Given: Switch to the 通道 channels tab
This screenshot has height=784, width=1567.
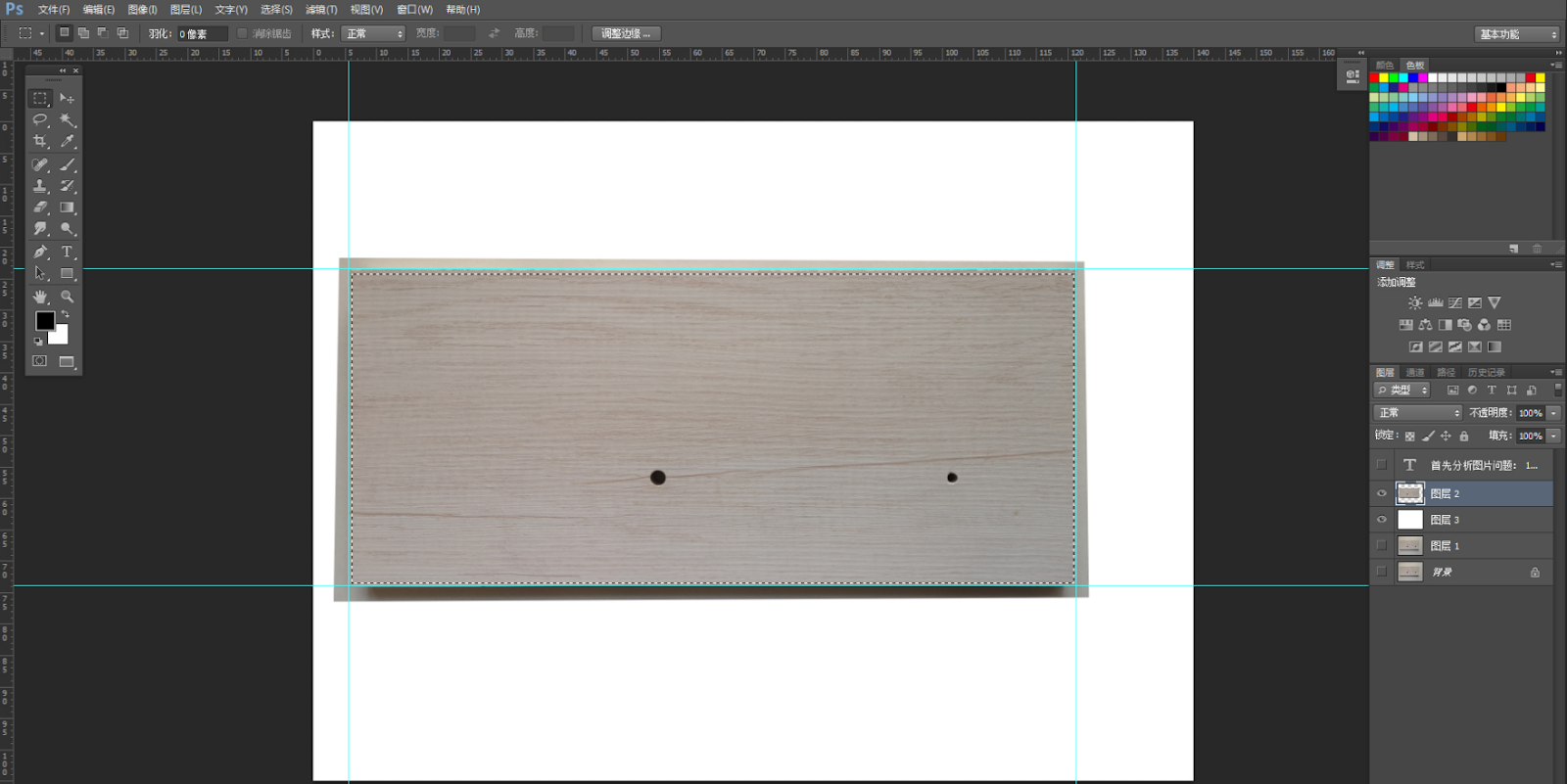Looking at the screenshot, I should coord(1415,373).
